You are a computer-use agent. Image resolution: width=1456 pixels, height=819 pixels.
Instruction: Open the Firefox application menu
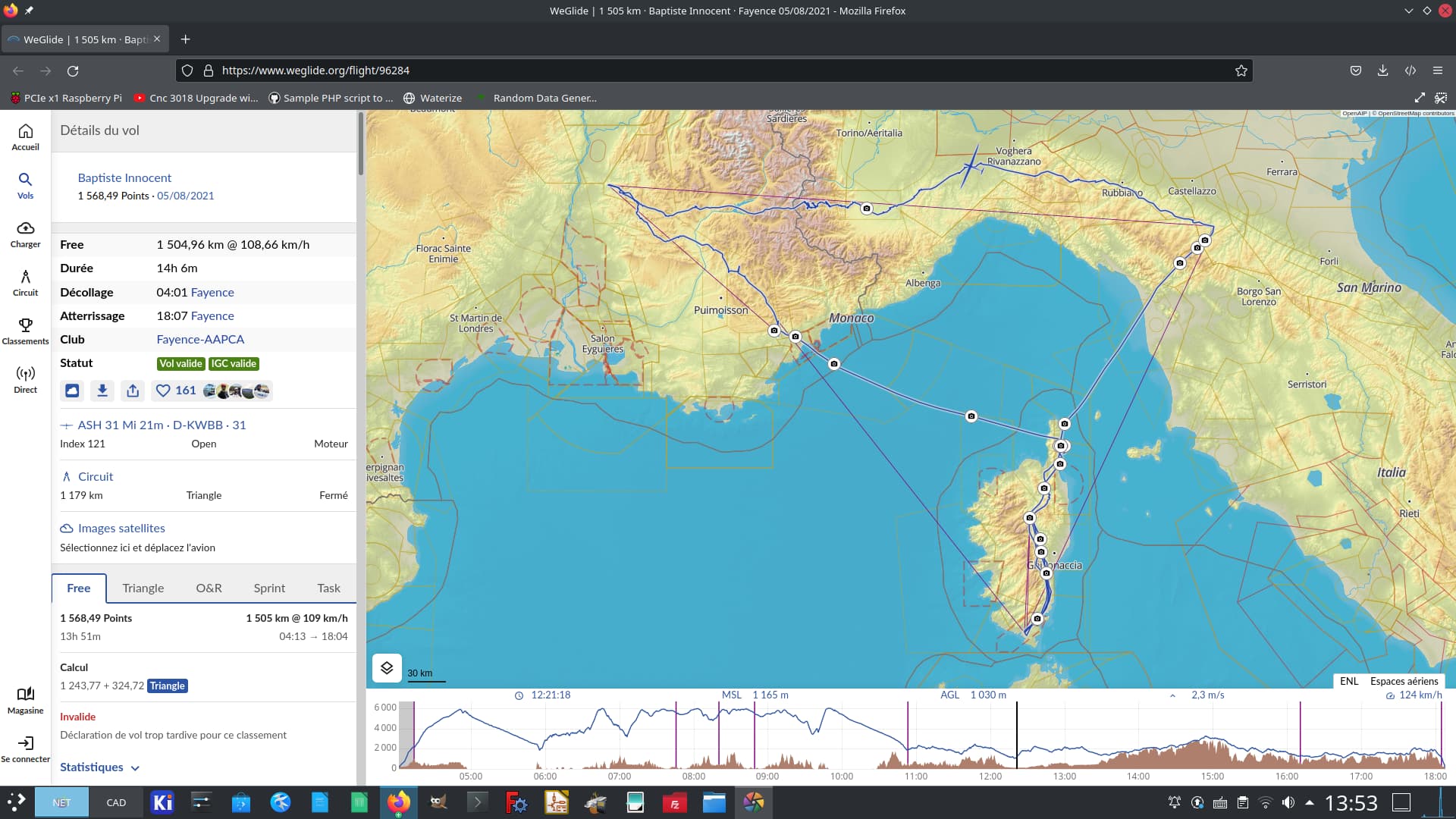[x=1437, y=71]
